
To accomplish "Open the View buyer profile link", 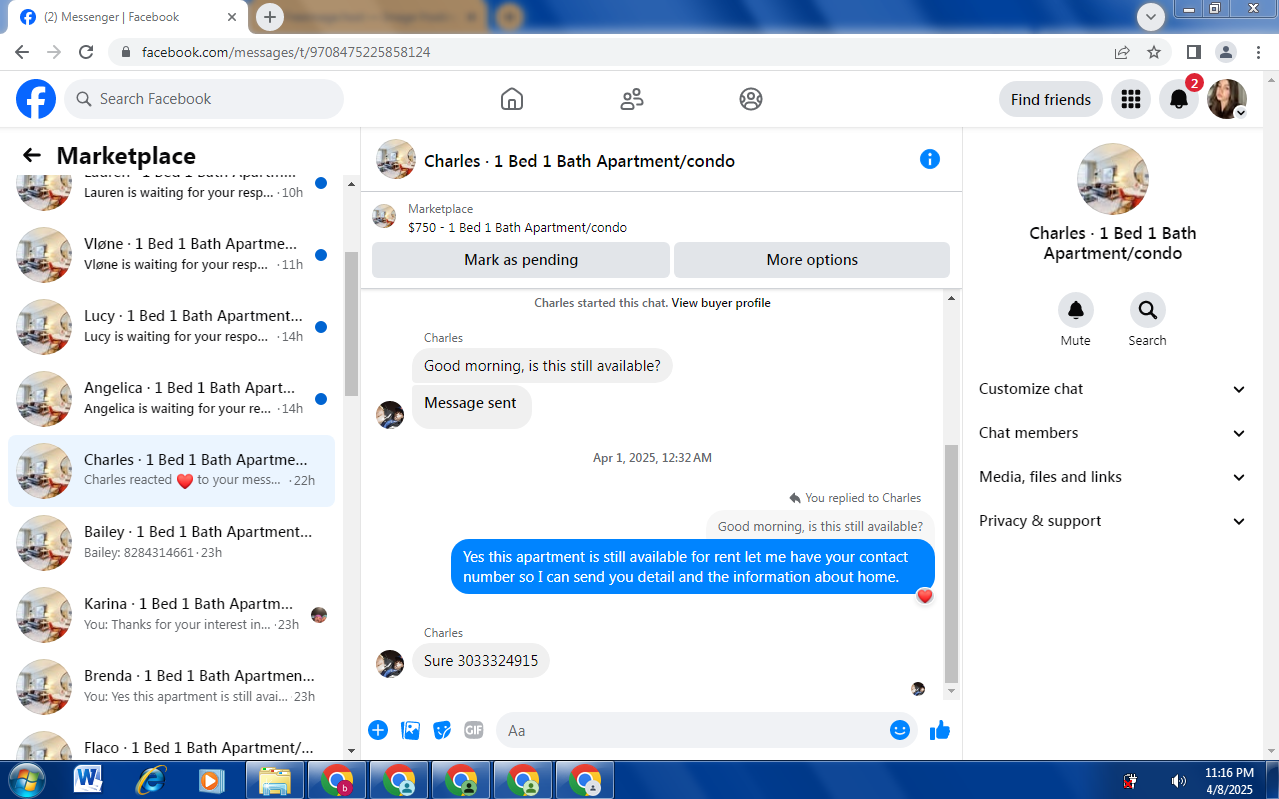I will (x=721, y=303).
